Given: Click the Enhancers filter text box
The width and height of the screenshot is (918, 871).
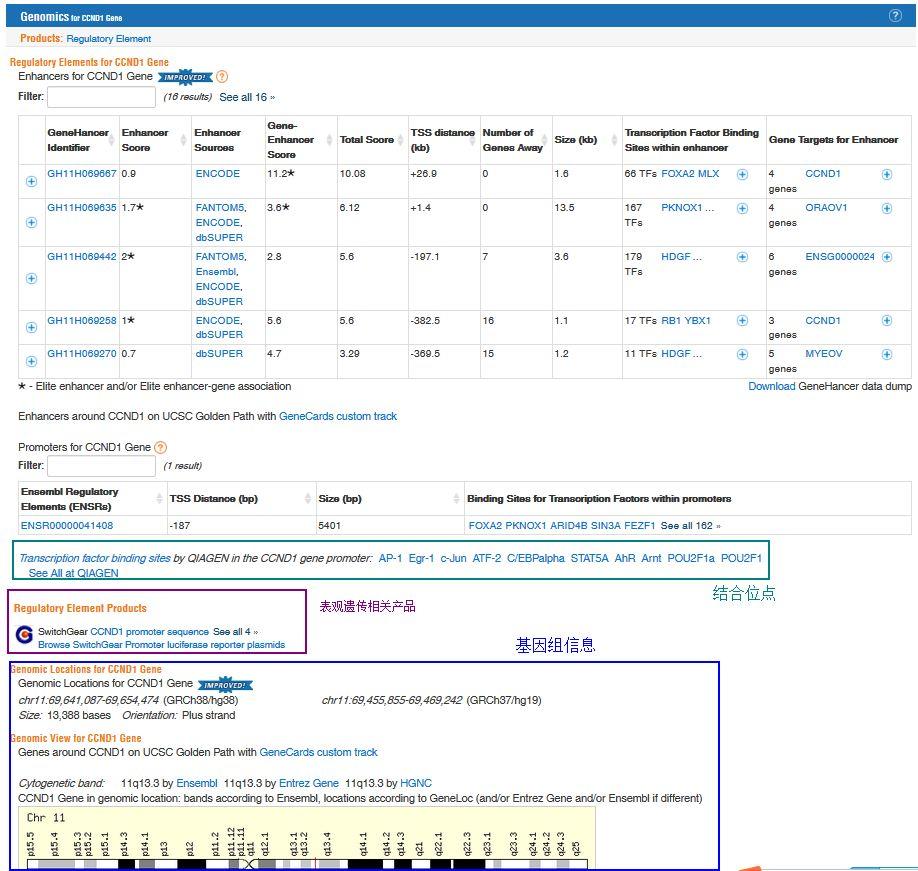Looking at the screenshot, I should pyautogui.click(x=101, y=97).
